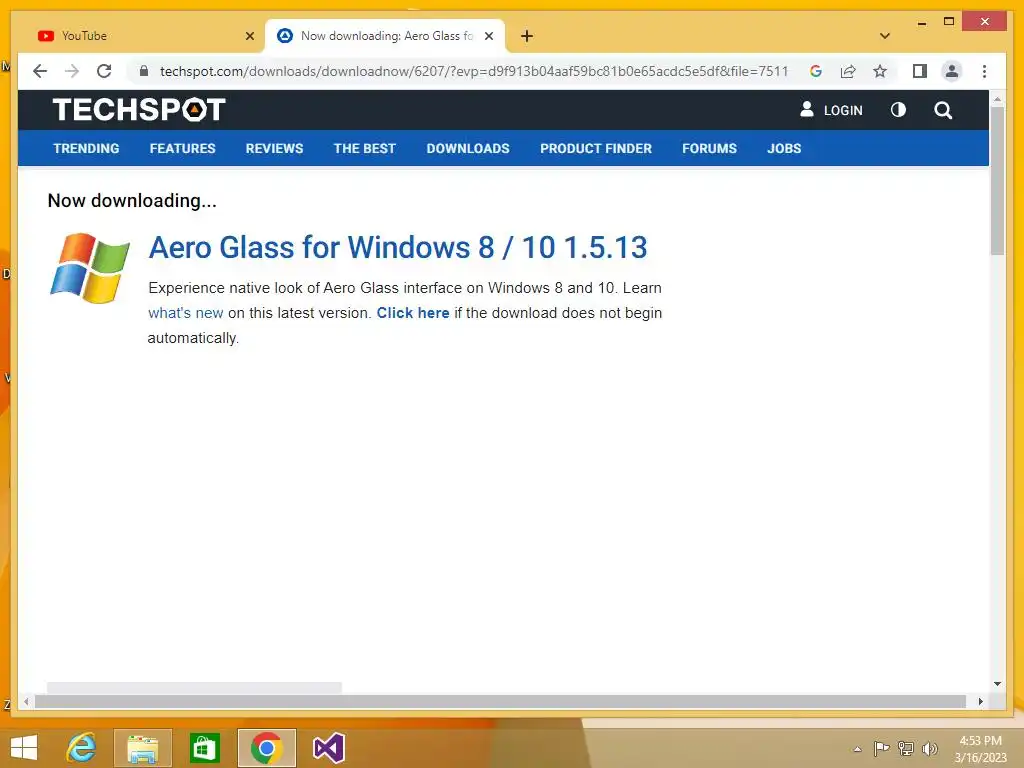Open the volume speaker icon
The width and height of the screenshot is (1024, 768).
point(929,748)
